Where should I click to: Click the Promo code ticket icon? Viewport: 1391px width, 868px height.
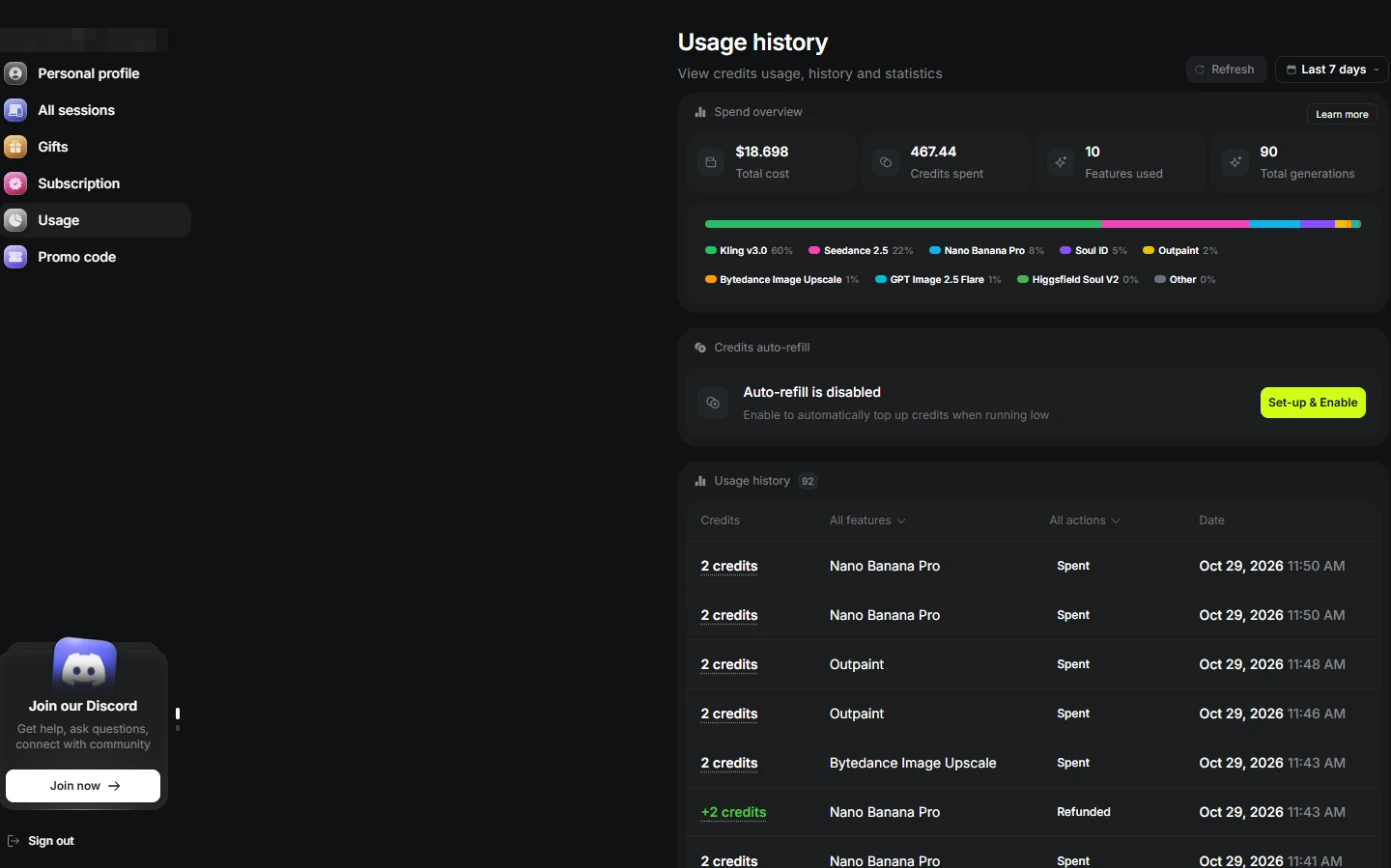(x=15, y=257)
